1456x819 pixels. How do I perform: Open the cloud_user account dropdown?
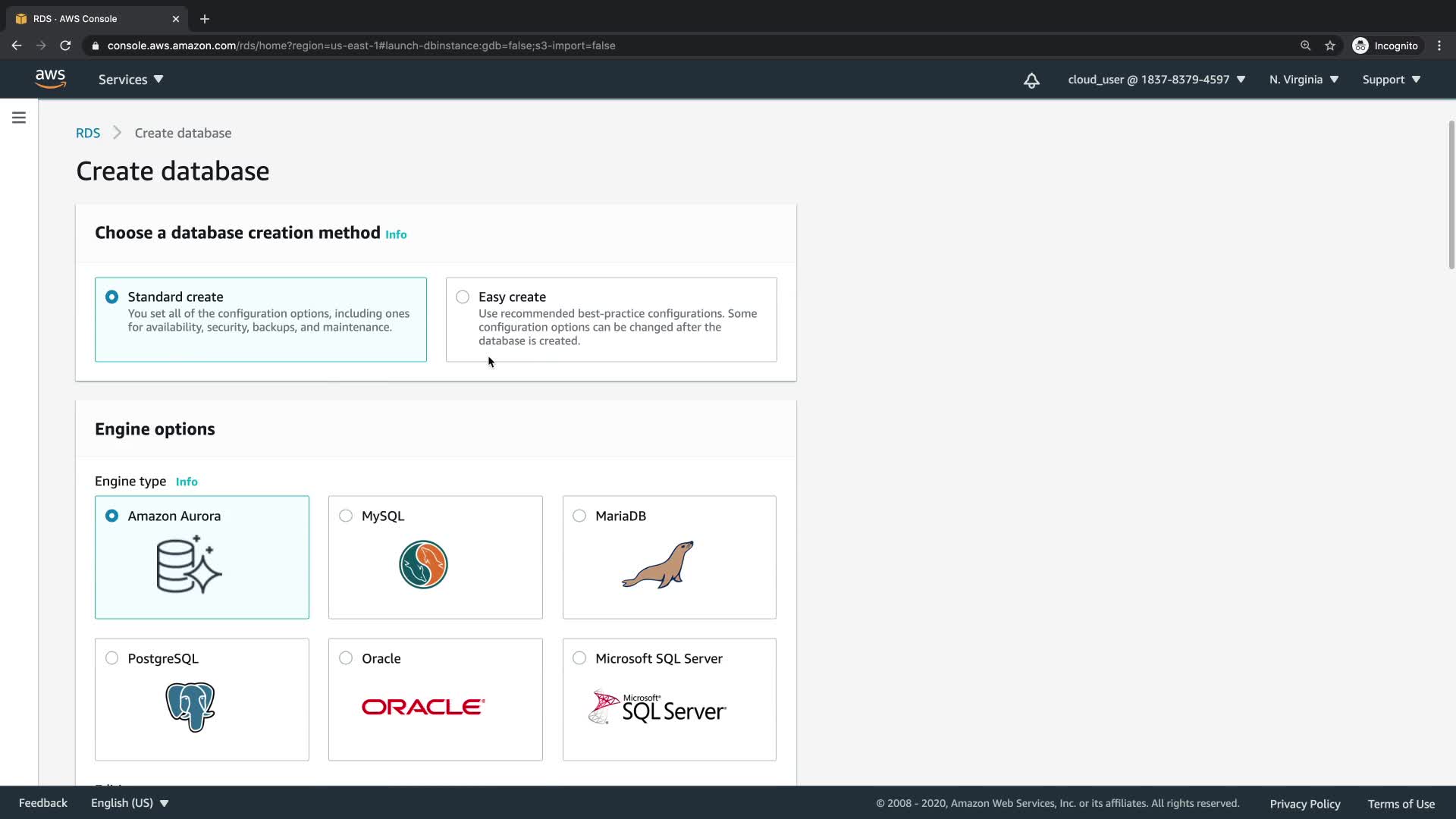coord(1156,80)
